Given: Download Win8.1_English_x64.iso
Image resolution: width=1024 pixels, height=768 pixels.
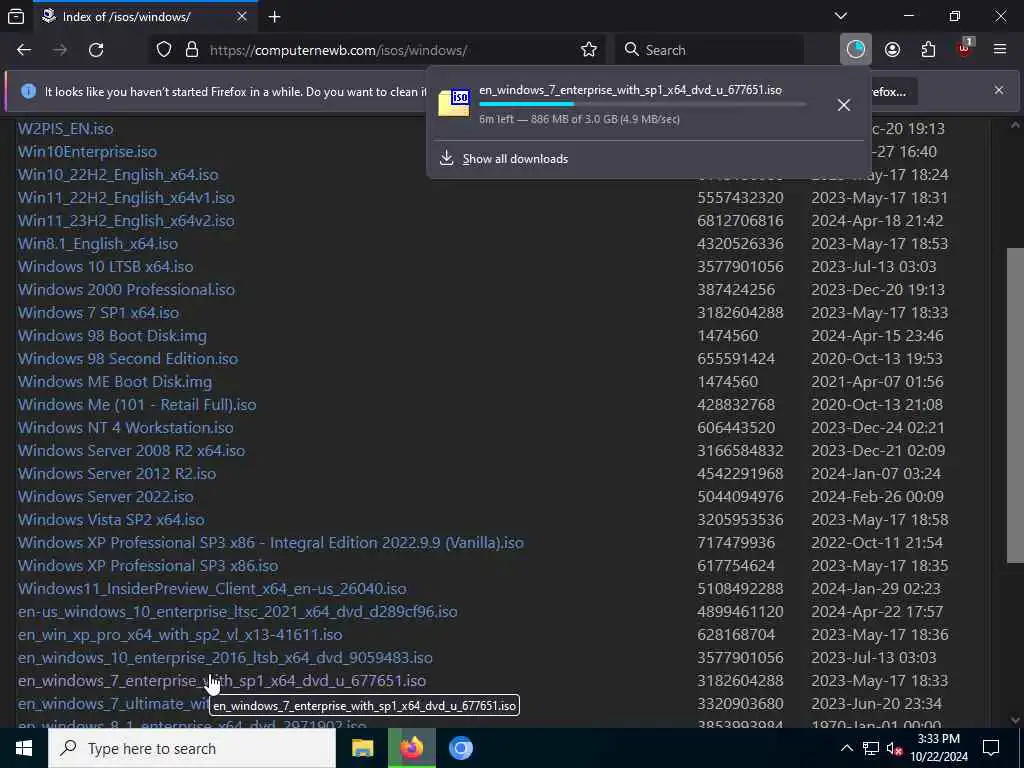Looking at the screenshot, I should point(98,244).
